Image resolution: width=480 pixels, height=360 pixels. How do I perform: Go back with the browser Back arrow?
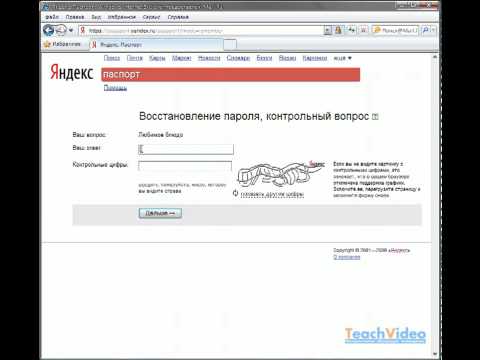[49, 30]
